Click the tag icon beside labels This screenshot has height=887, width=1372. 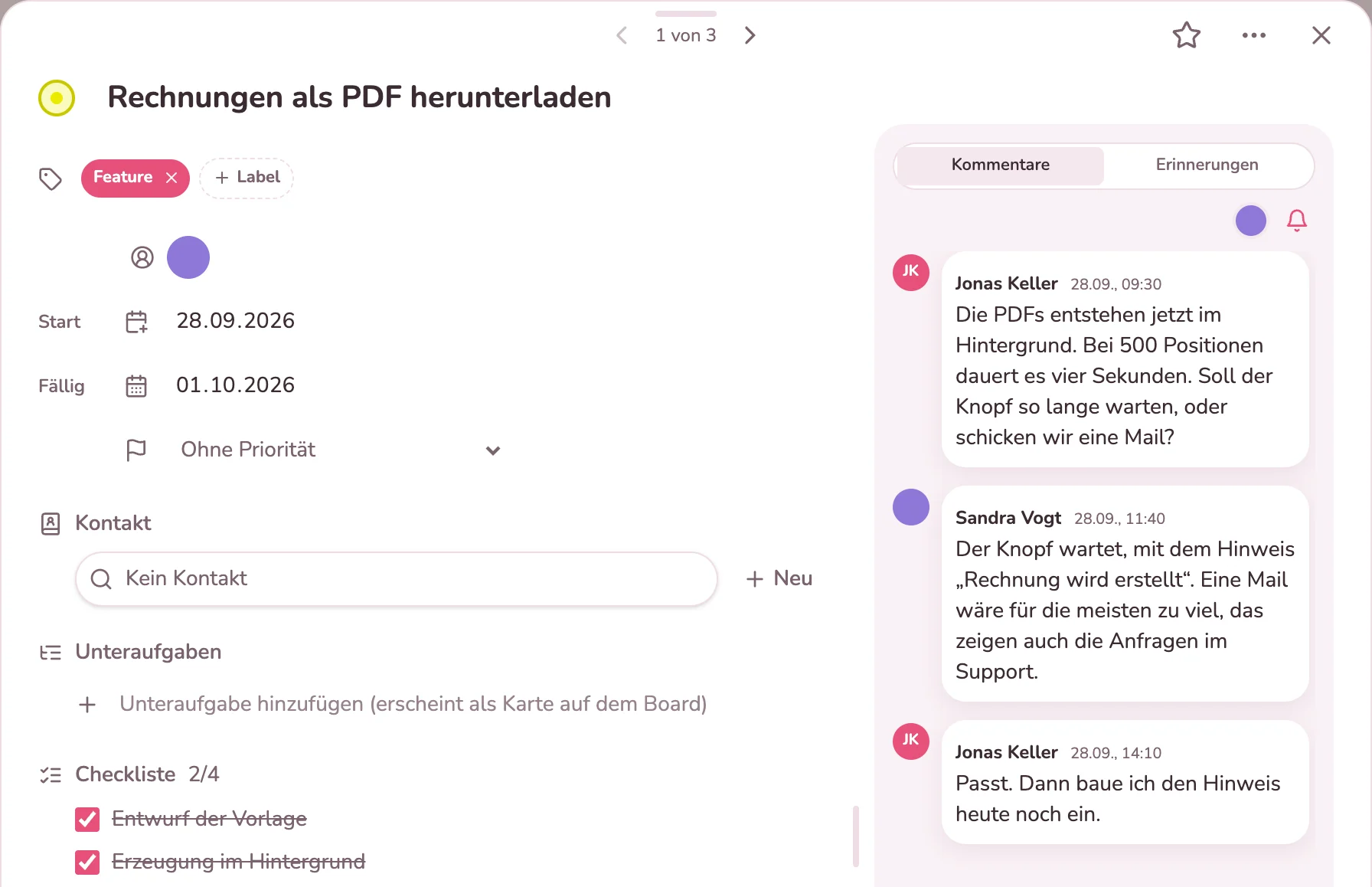tap(51, 178)
